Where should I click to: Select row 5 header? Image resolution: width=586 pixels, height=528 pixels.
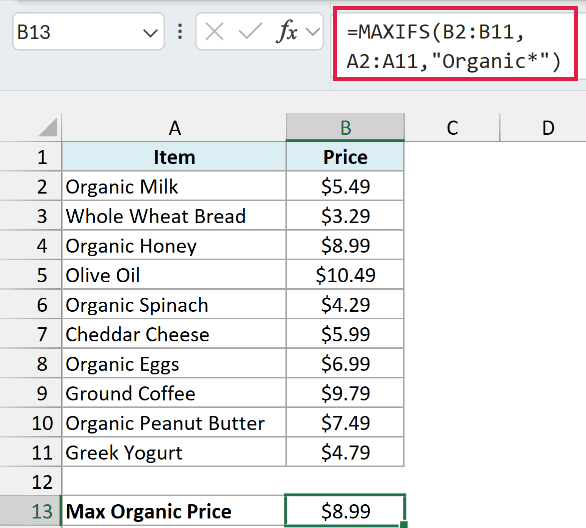coord(31,275)
